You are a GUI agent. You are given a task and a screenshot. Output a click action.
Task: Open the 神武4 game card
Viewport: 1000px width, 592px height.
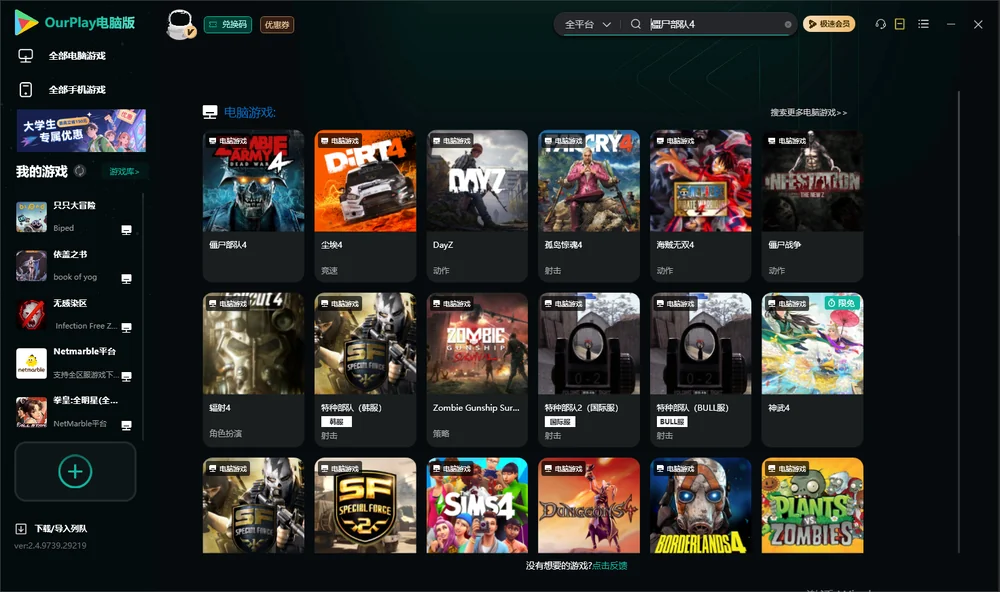(x=812, y=369)
